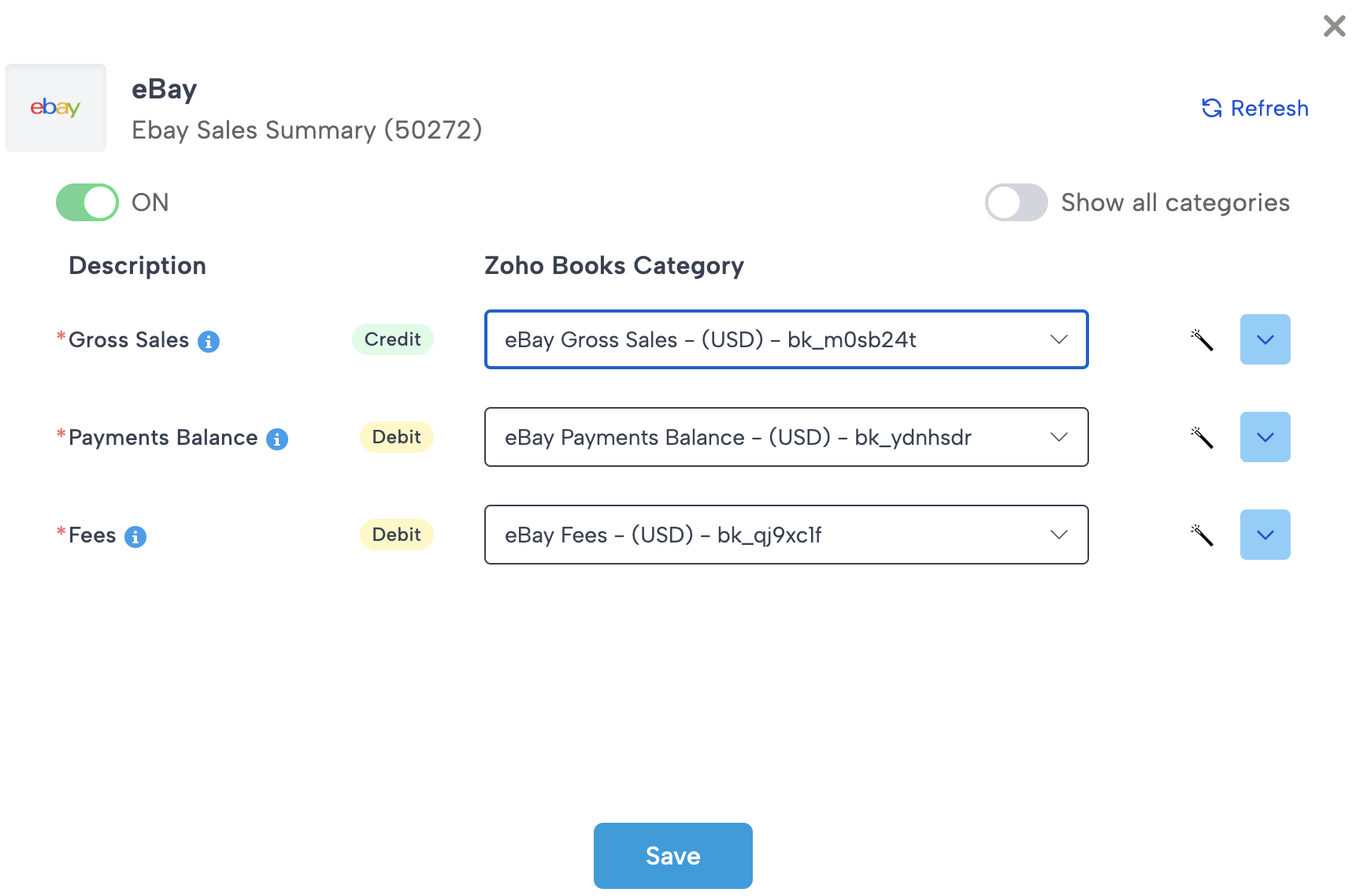Click the Debit badge on Fees row

(x=396, y=535)
